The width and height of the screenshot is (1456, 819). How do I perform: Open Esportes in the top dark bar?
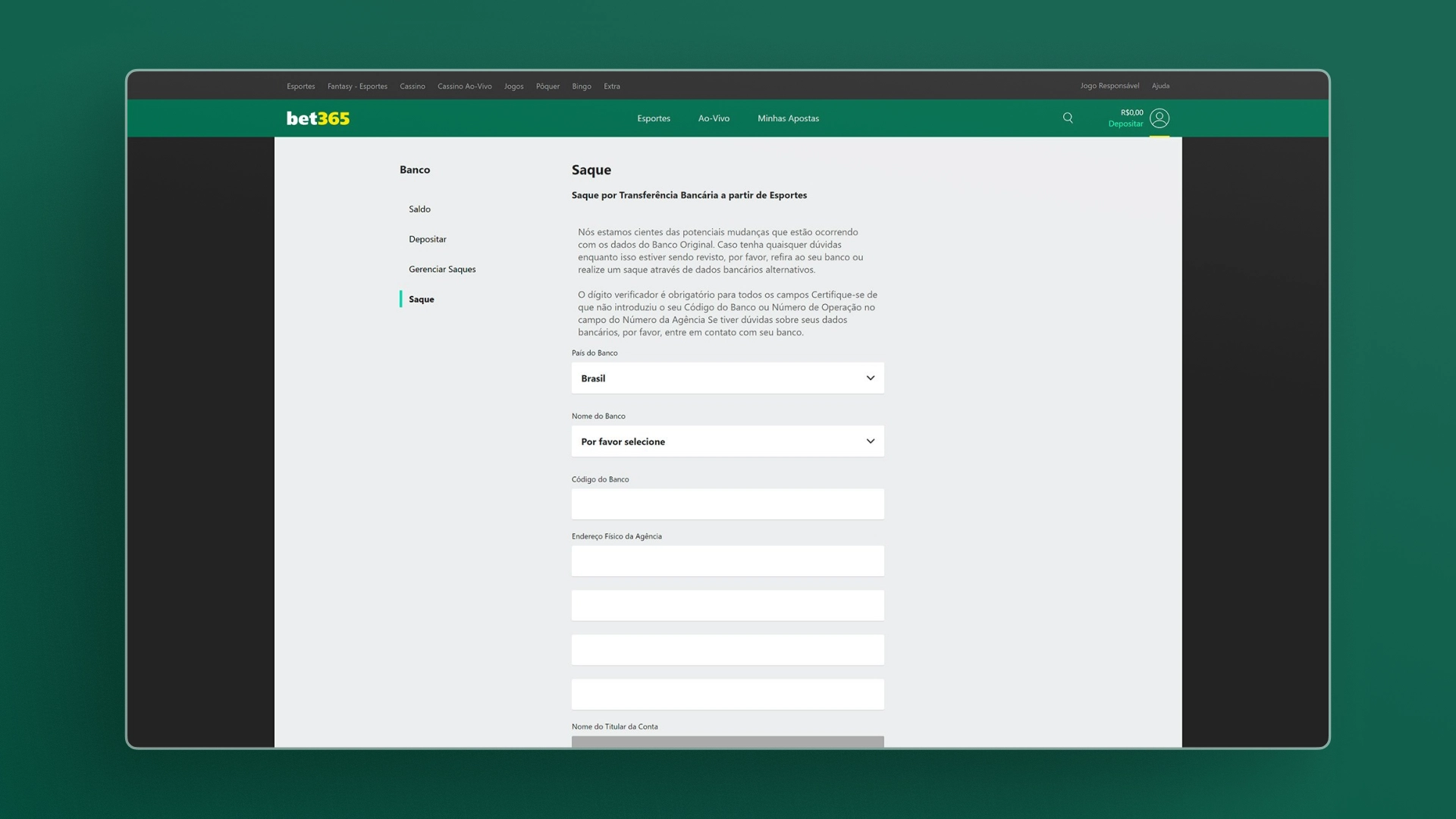point(301,86)
